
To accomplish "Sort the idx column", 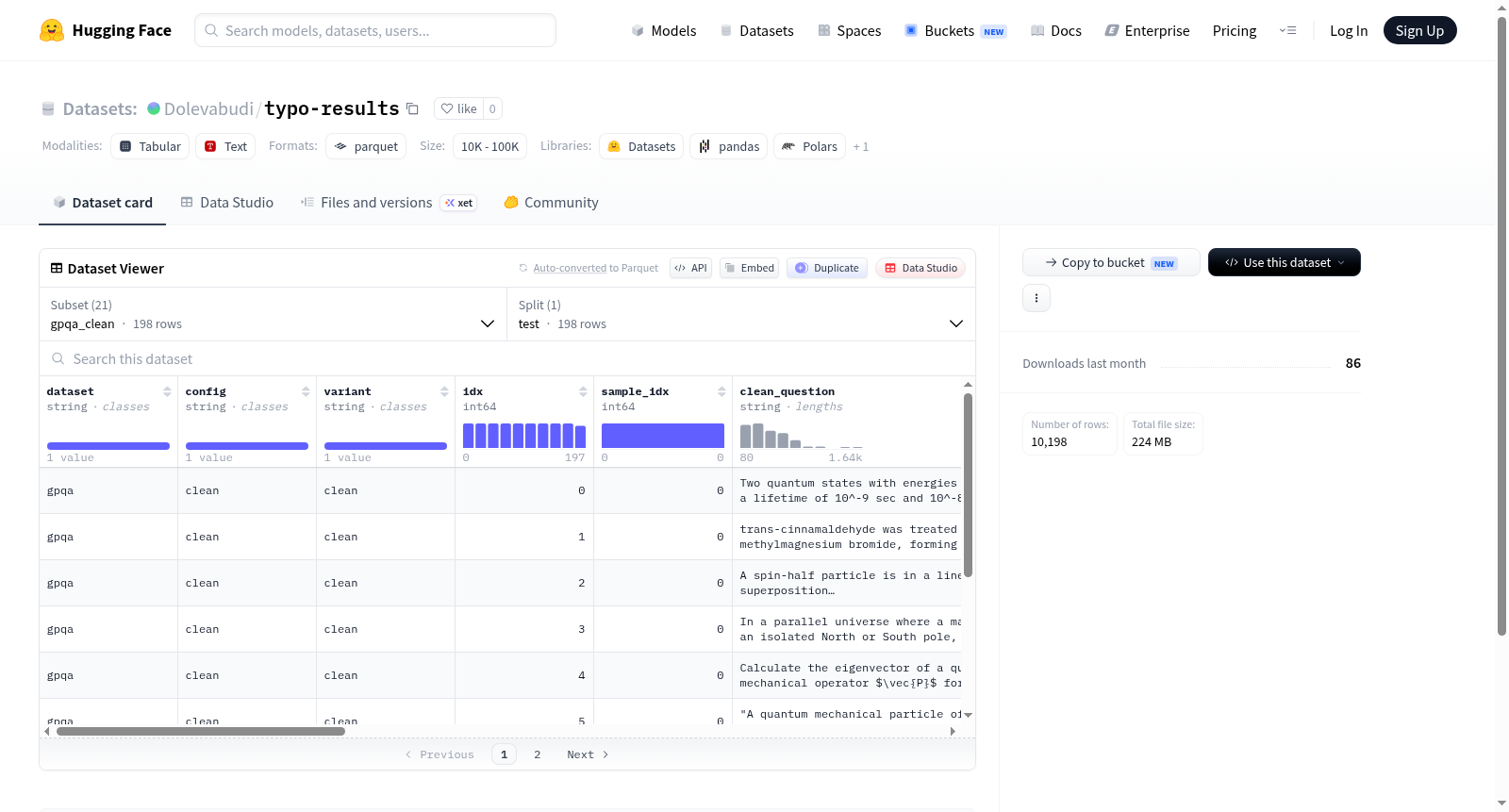I will click(x=583, y=391).
